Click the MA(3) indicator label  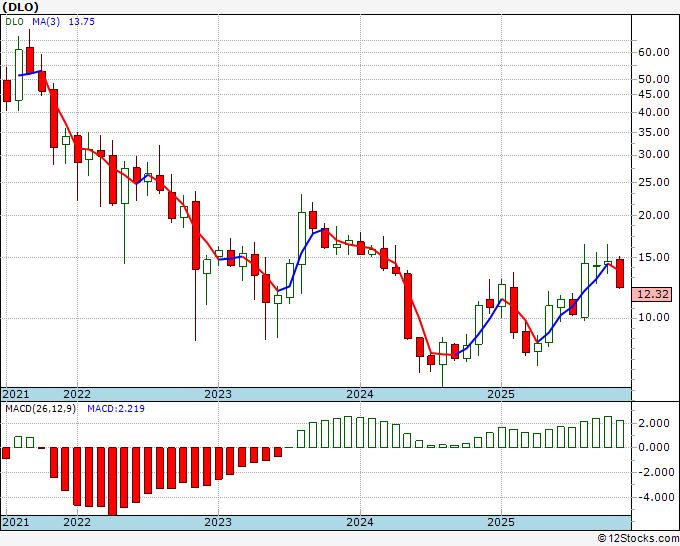click(x=46, y=22)
